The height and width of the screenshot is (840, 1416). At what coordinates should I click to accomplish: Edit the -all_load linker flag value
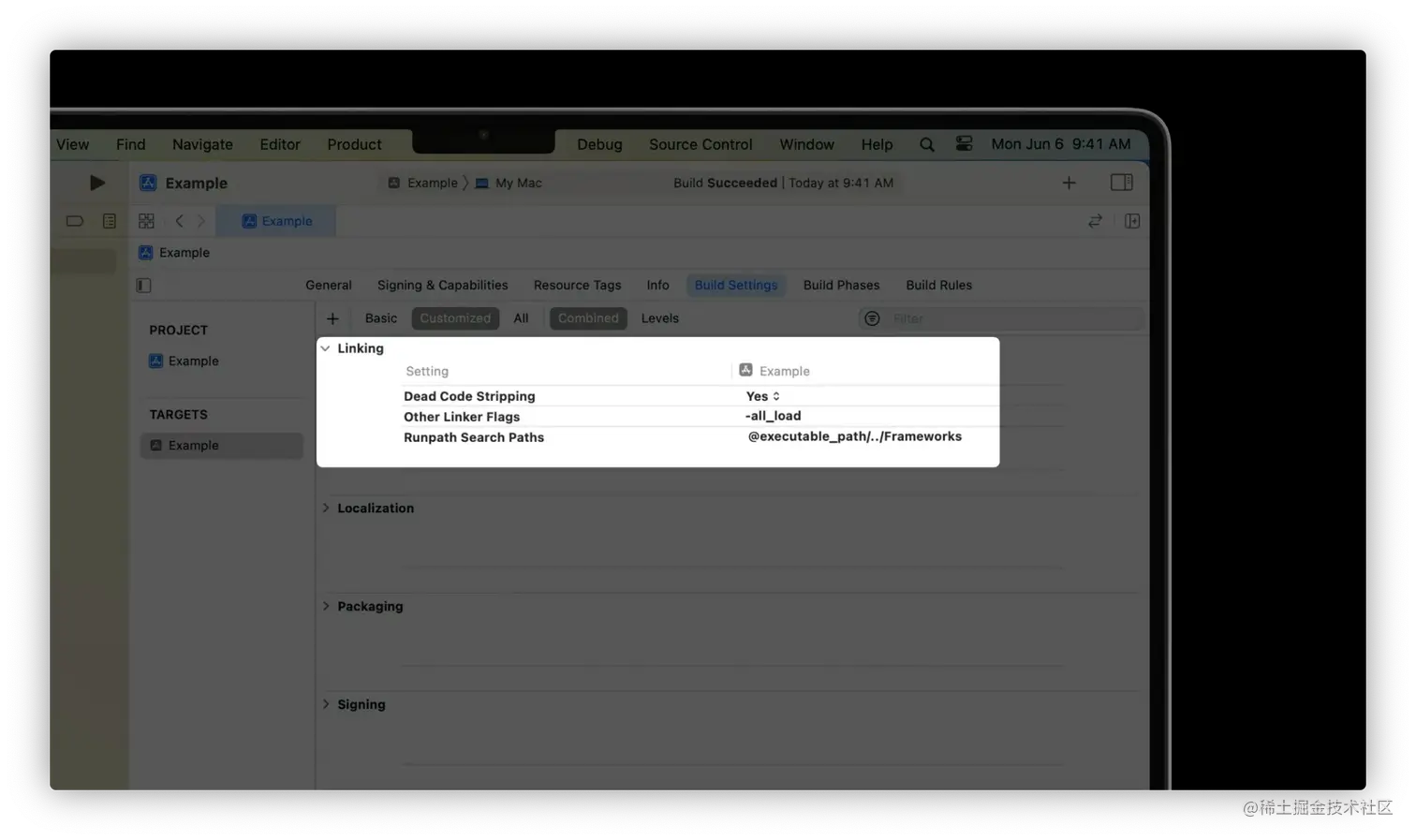[x=774, y=416]
